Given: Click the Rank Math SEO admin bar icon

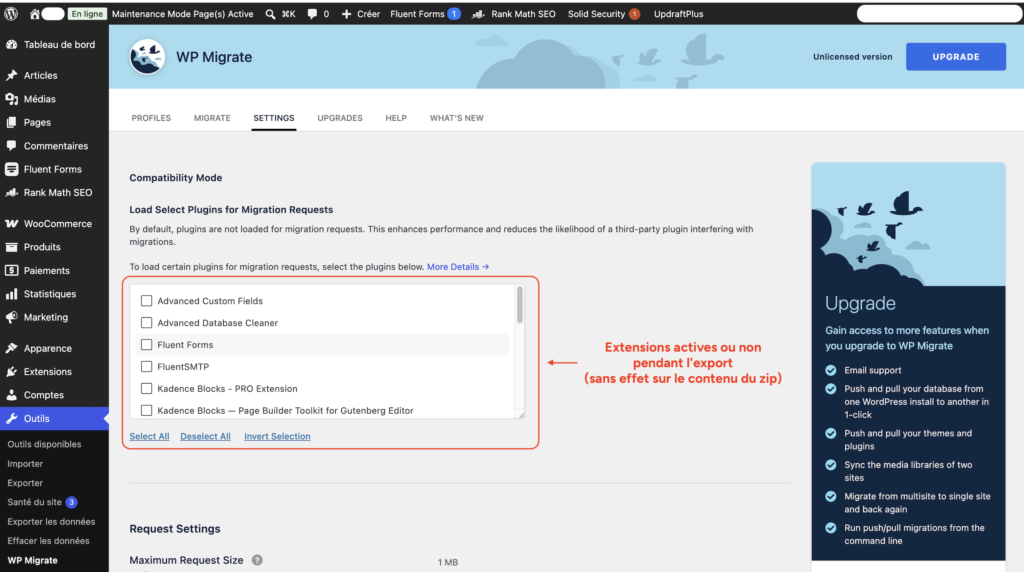Looking at the screenshot, I should point(479,14).
